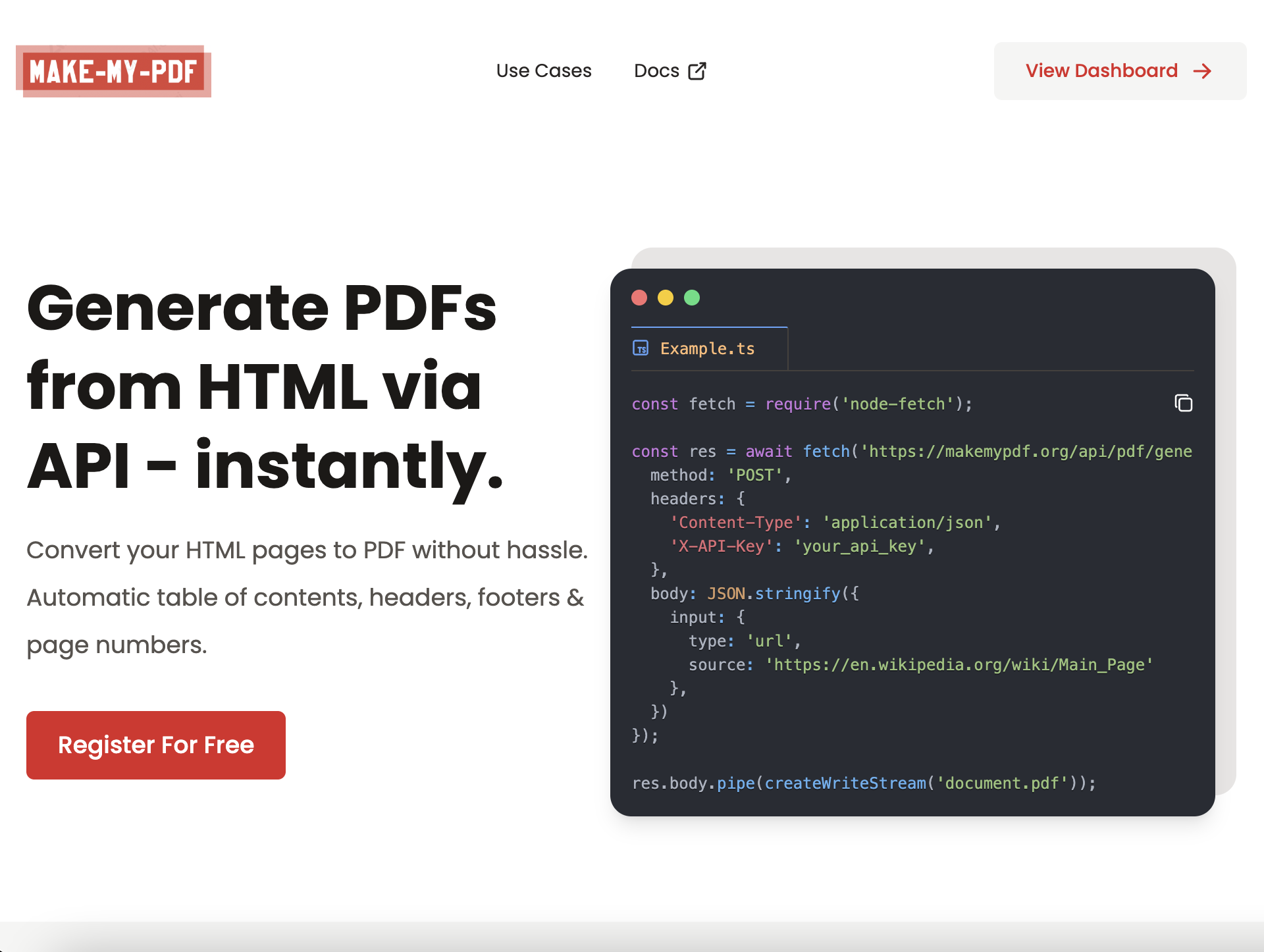Click the green traffic-light dot on code window

692,298
